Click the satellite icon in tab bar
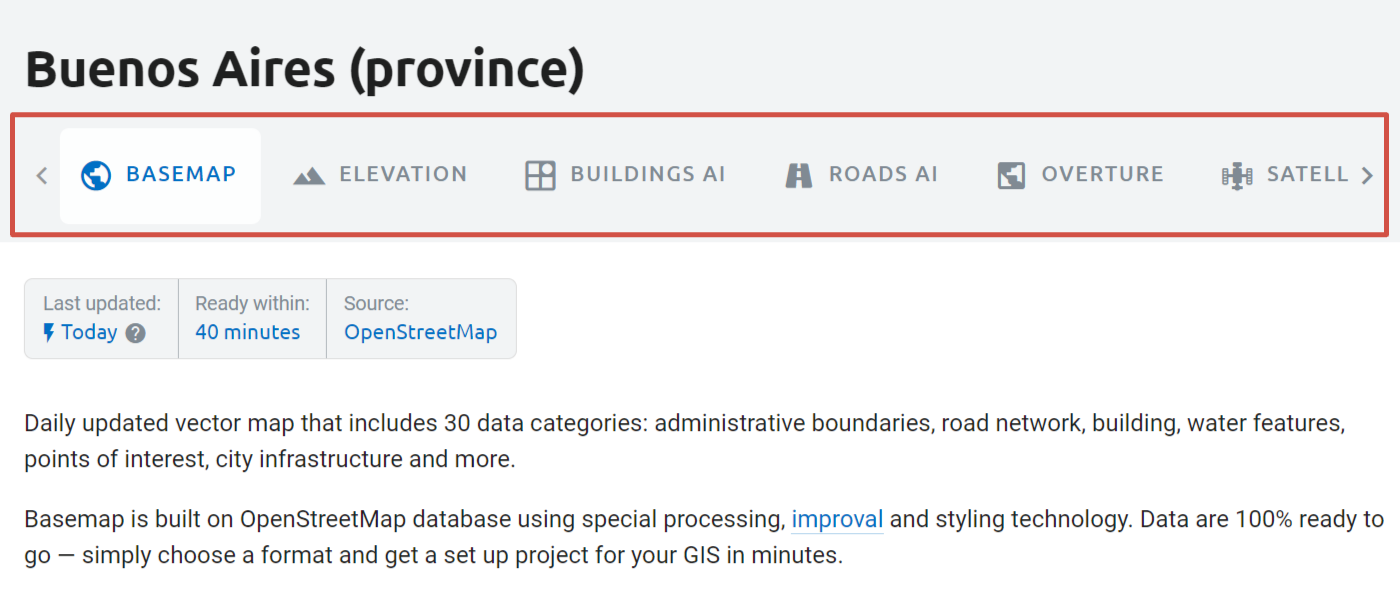The height and width of the screenshot is (602, 1400). 1237,176
